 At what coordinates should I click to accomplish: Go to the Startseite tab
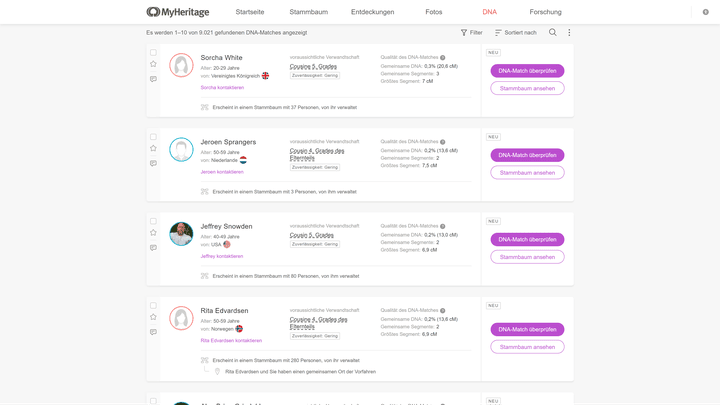pyautogui.click(x=250, y=12)
